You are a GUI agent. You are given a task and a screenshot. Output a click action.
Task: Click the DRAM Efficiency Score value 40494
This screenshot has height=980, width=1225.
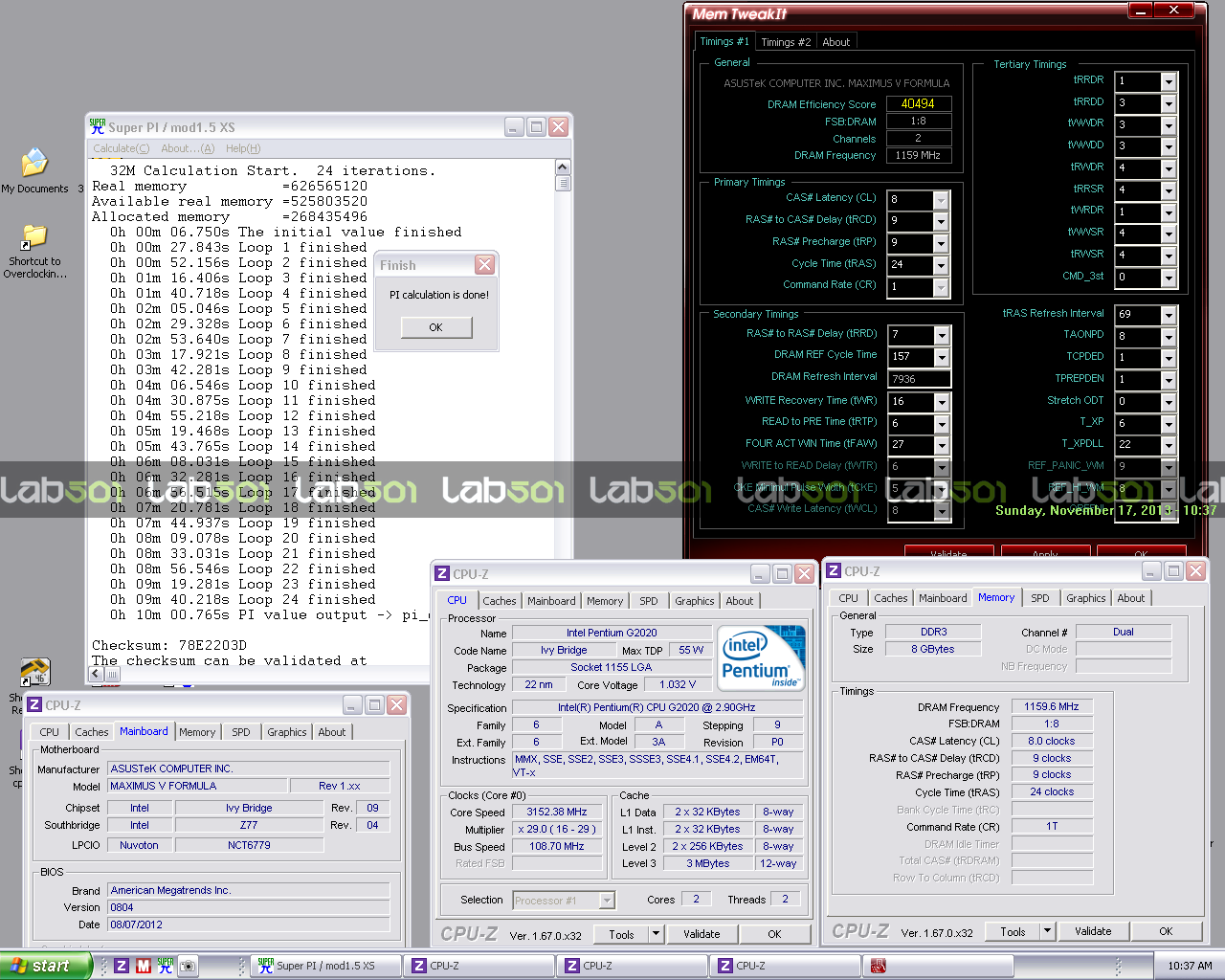(919, 103)
